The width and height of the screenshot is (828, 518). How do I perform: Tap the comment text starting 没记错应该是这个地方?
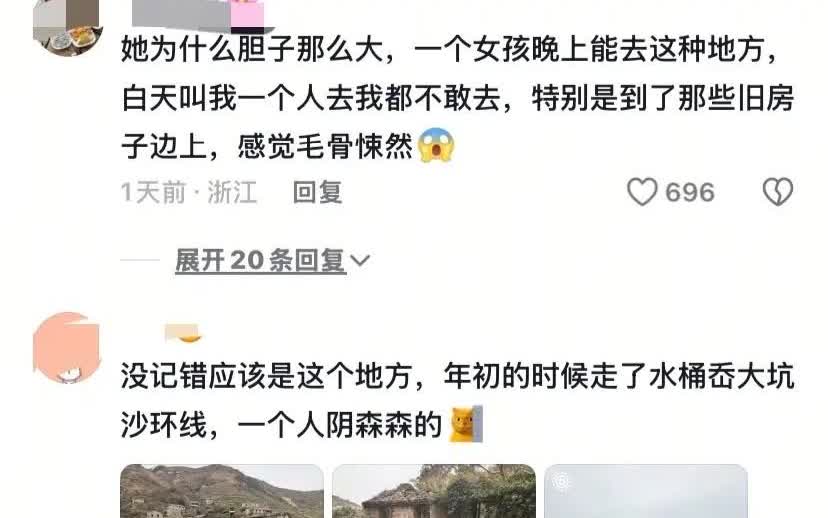coord(457,400)
